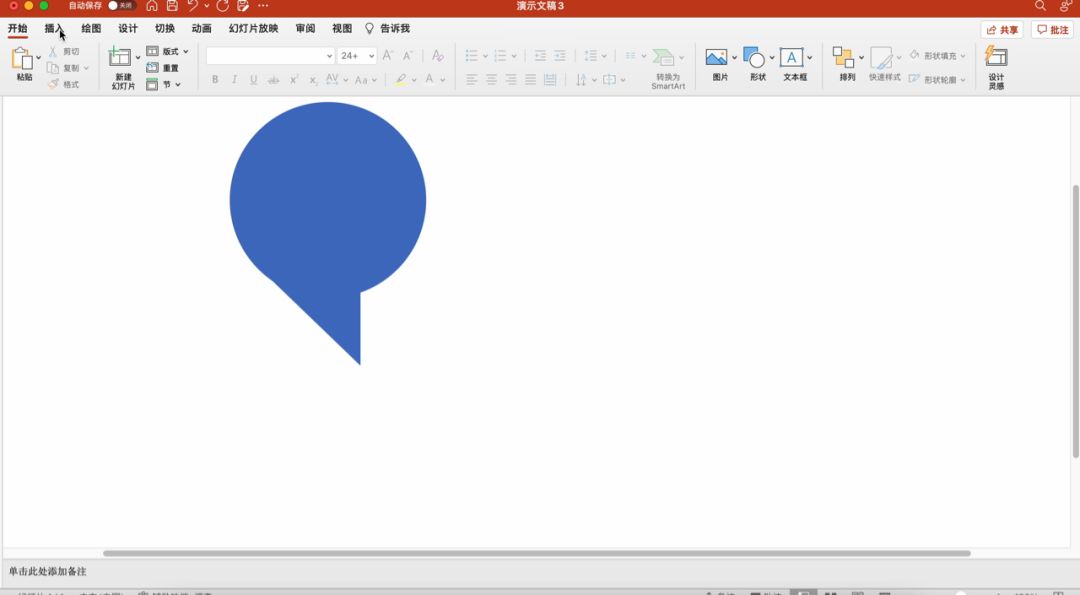Click the Paste (粘贴) icon
Screen dimensions: 1080x595
click(22, 59)
